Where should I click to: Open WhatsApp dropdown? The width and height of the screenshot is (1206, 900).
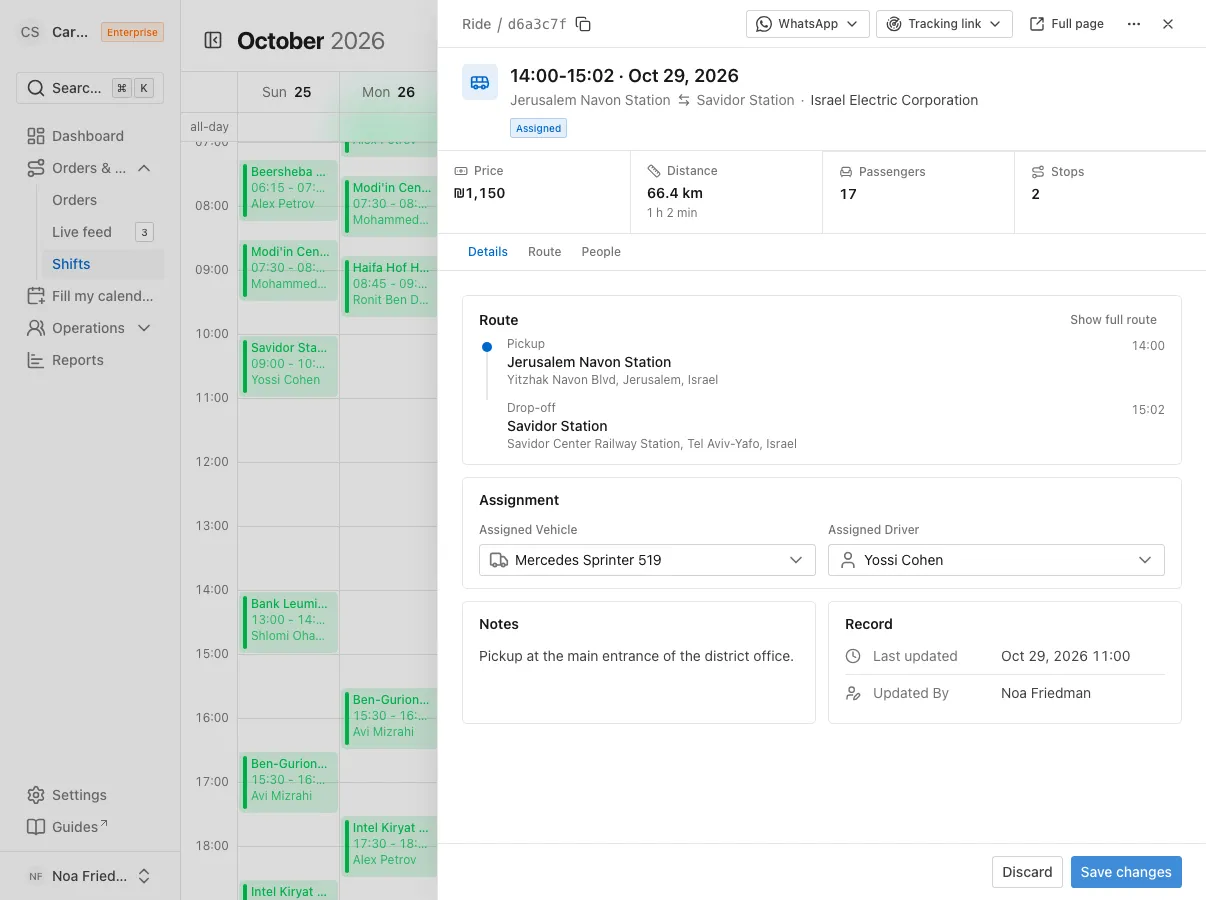[807, 24]
